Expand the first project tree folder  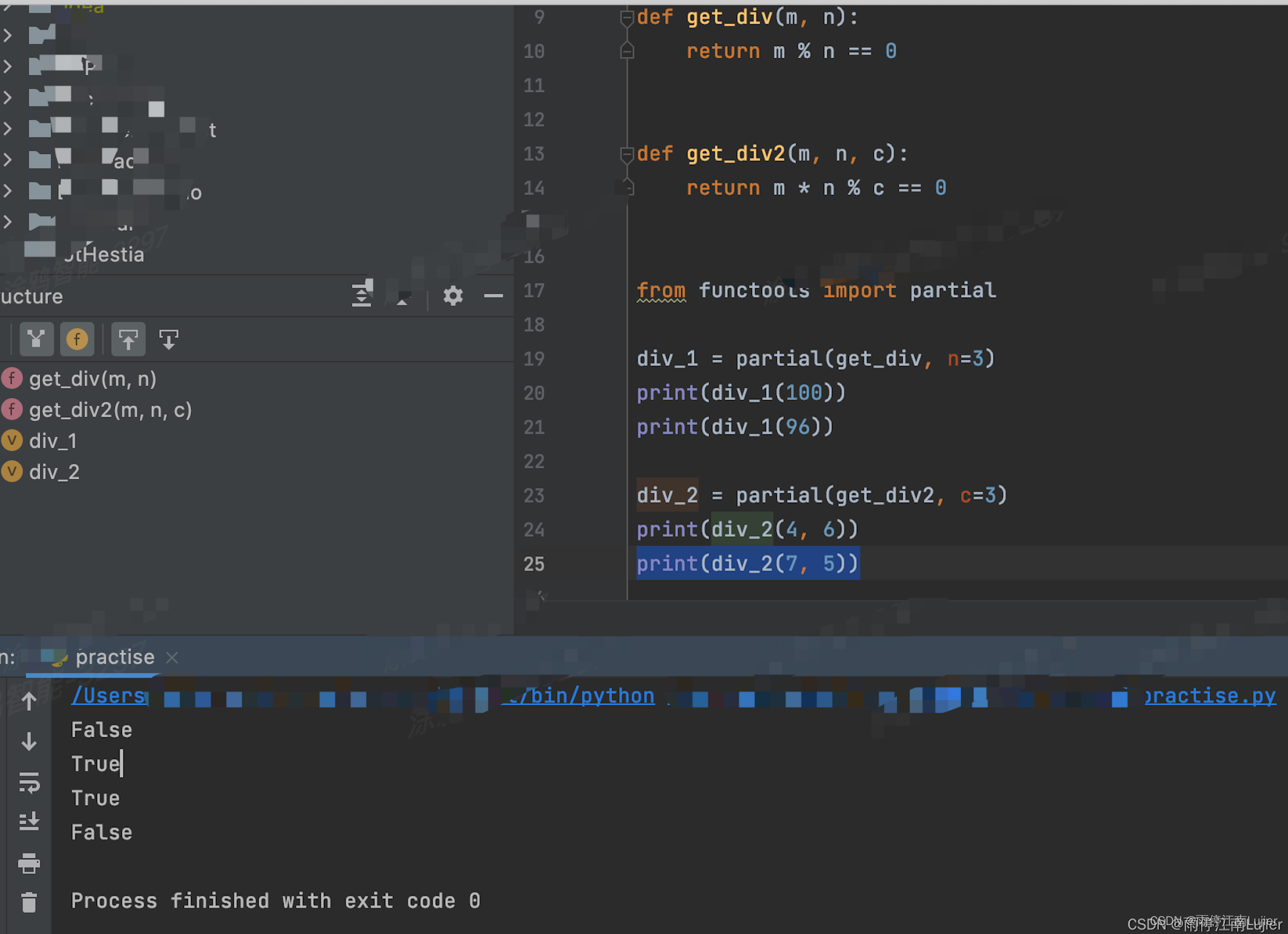coord(8,35)
